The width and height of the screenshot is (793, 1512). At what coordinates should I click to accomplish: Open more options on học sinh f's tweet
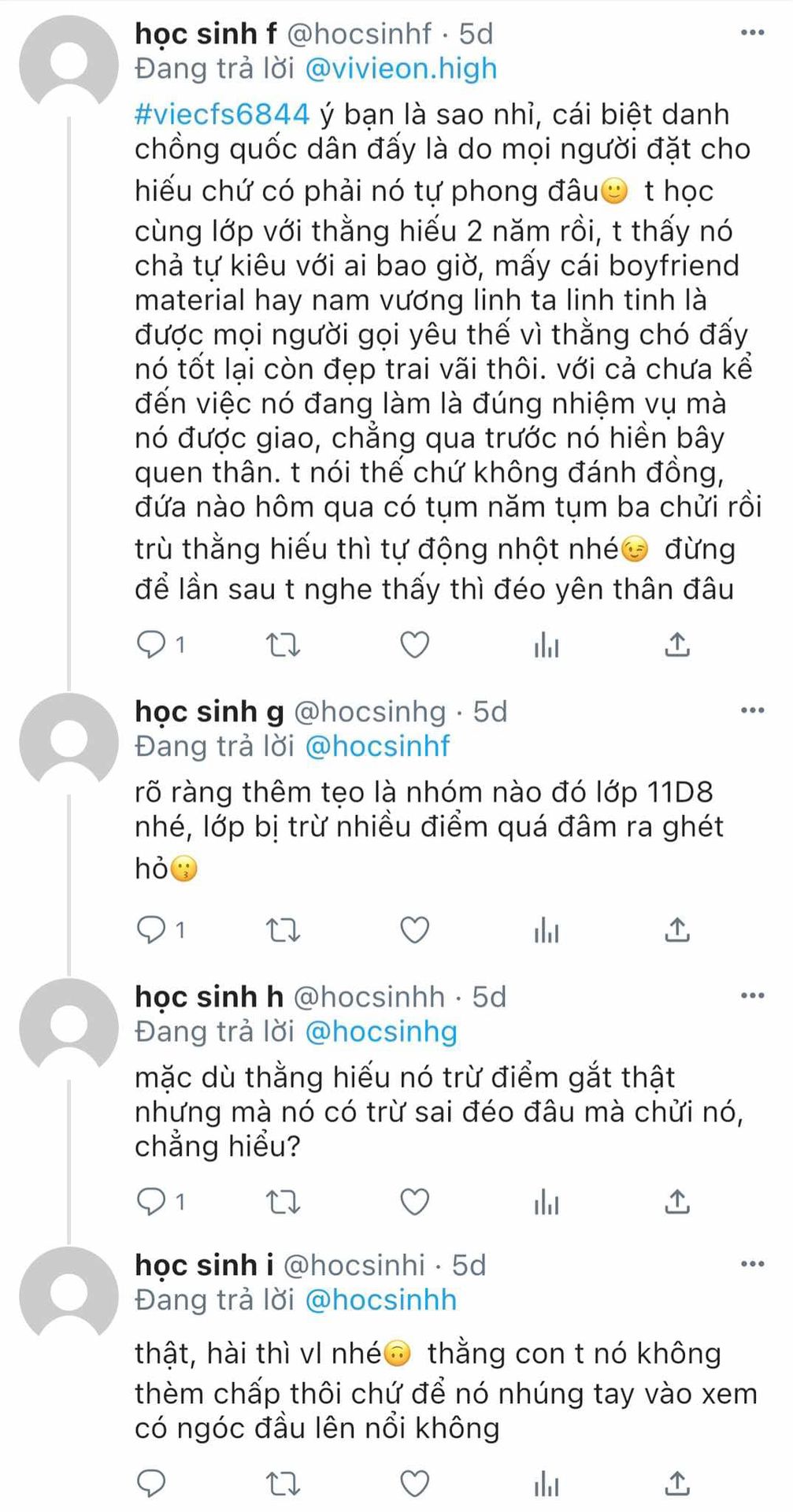coord(753,33)
